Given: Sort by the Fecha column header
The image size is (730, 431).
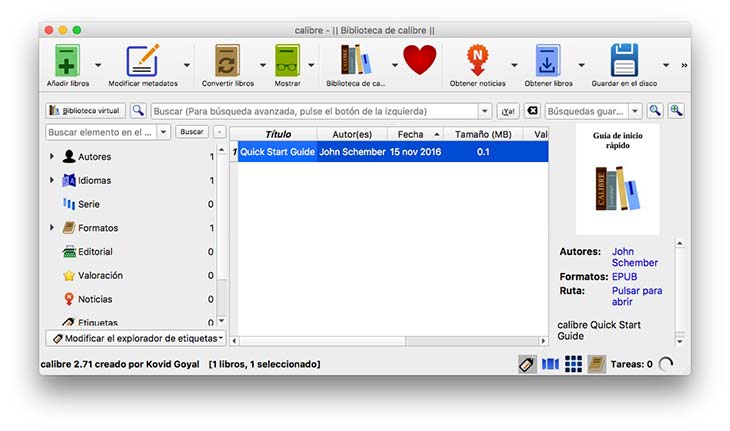Looking at the screenshot, I should point(415,134).
